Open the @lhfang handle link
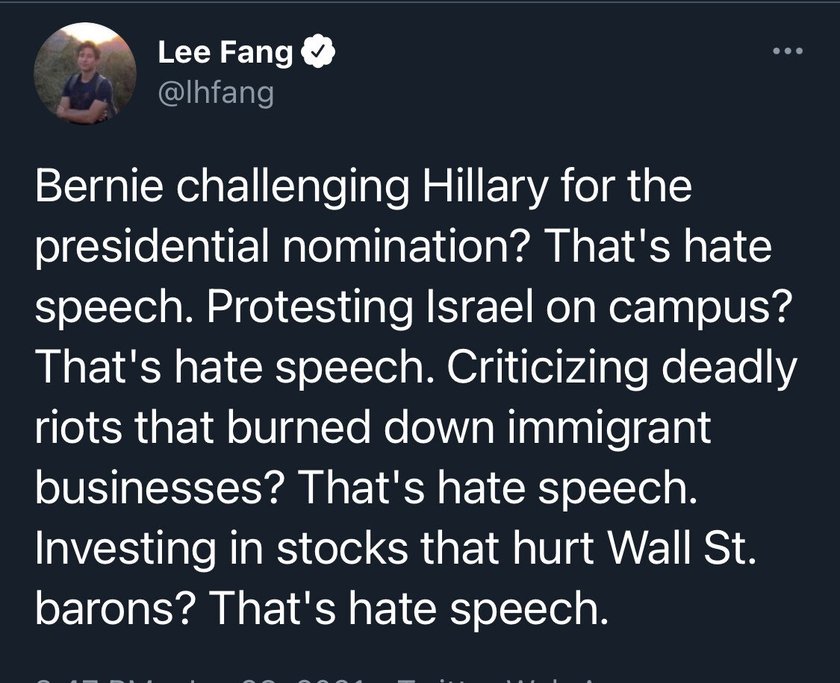This screenshot has width=840, height=683. 216,93
